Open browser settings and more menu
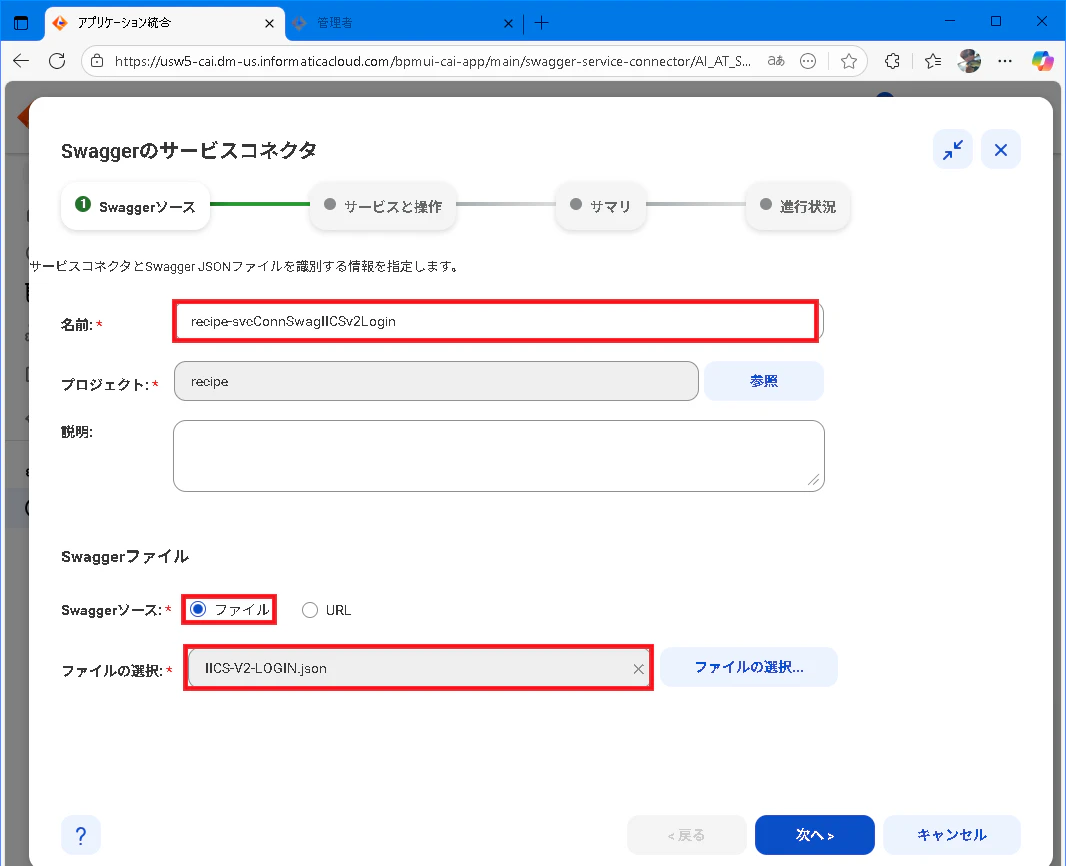1066x866 pixels. pos(1005,61)
